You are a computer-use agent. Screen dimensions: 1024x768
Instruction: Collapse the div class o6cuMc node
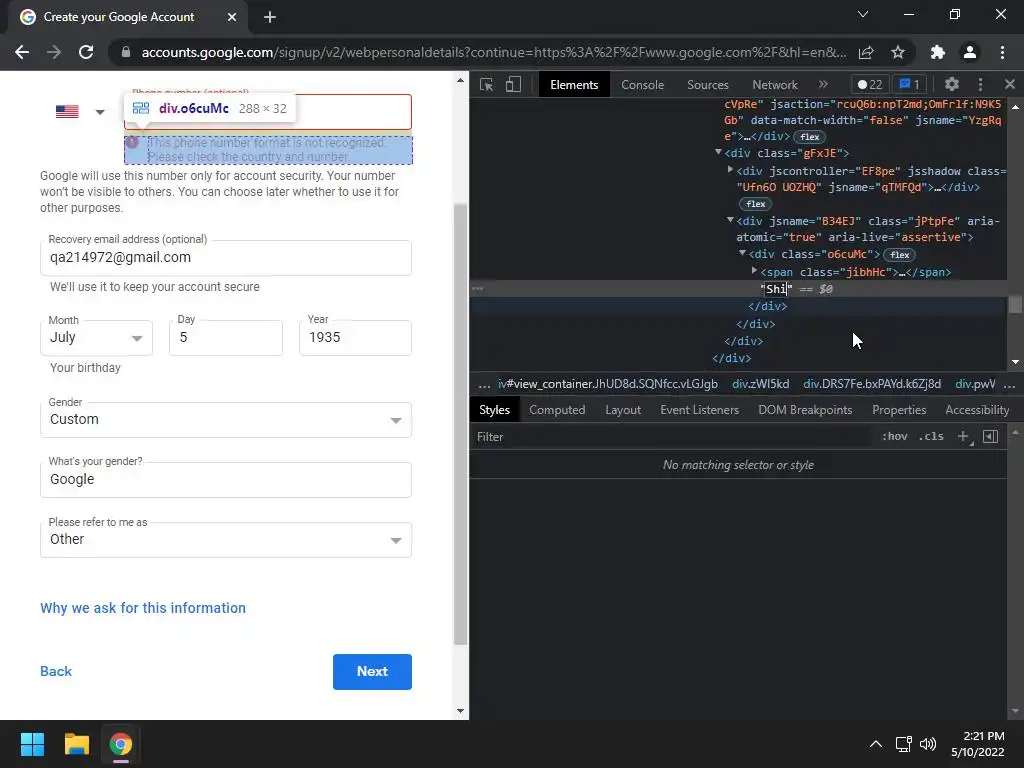[x=742, y=253]
